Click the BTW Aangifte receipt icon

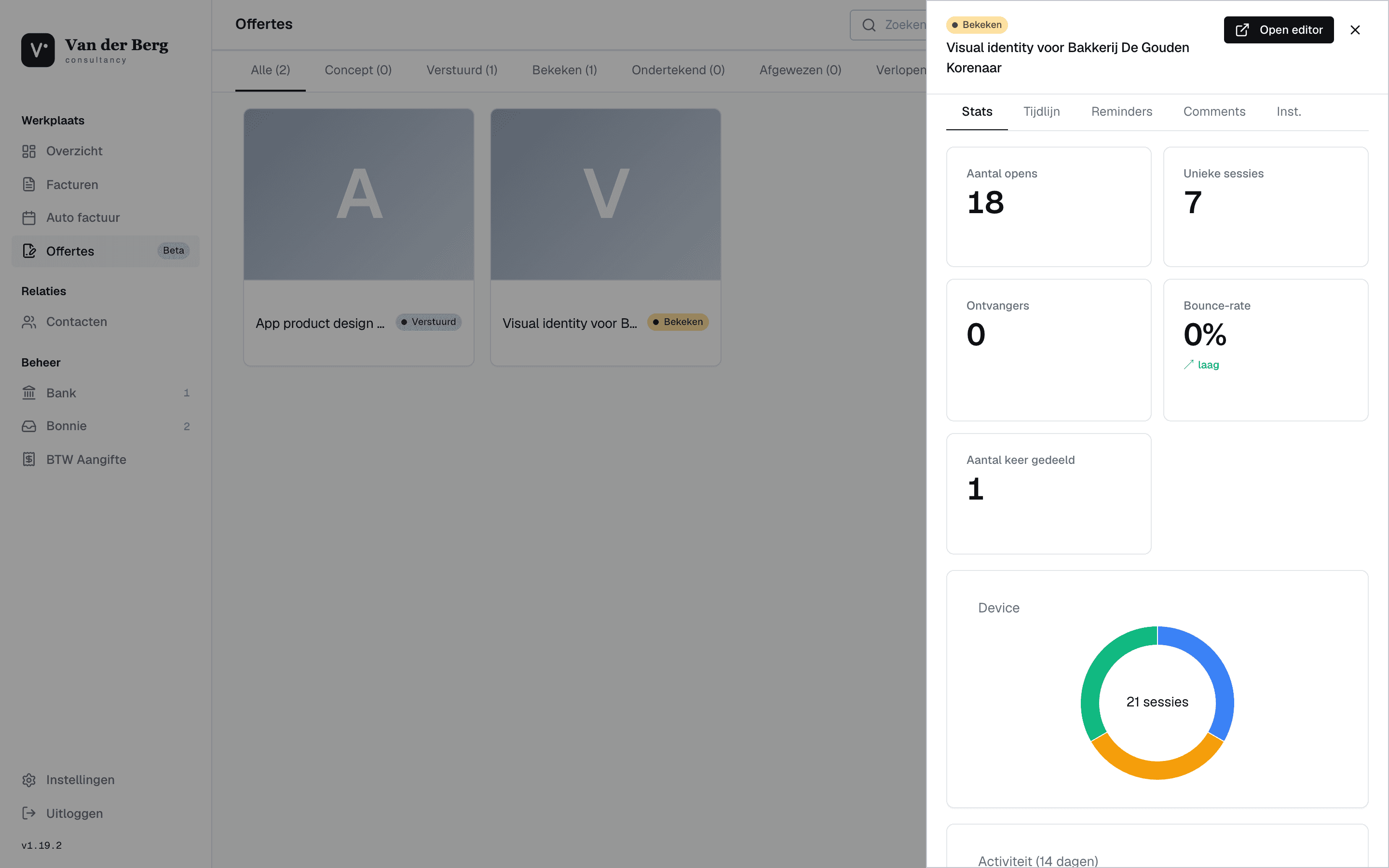(x=29, y=459)
